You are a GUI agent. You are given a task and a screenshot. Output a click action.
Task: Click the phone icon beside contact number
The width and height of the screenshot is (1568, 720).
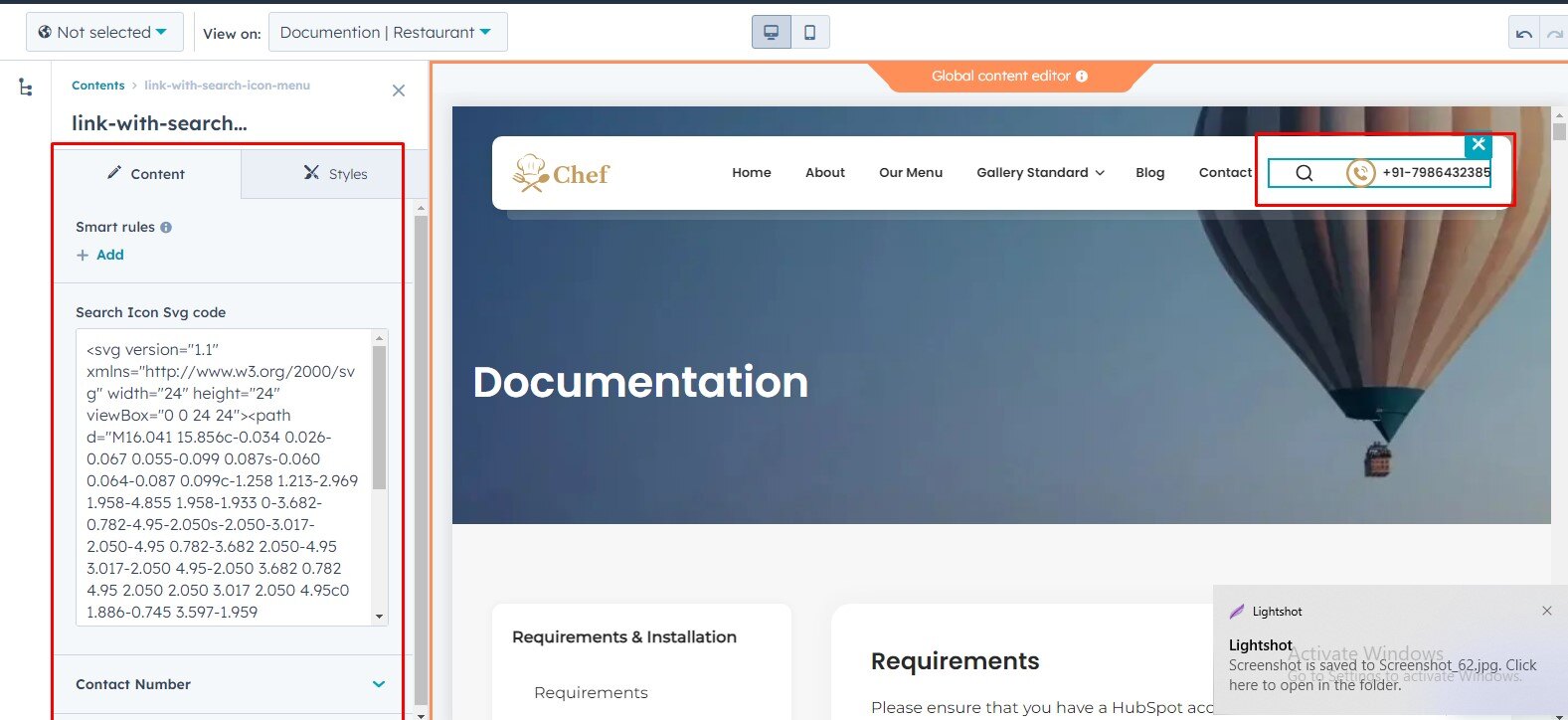coord(1360,173)
